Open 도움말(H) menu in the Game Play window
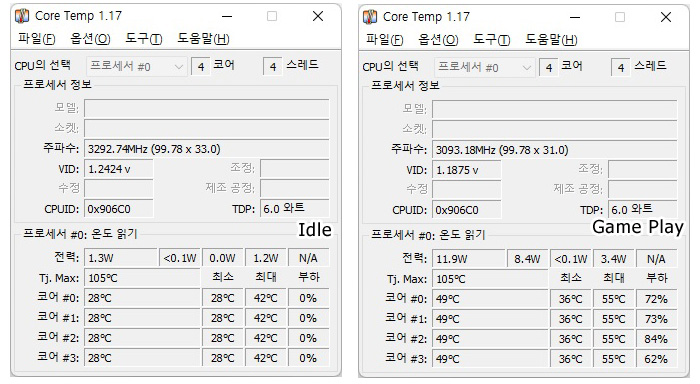The width and height of the screenshot is (700, 384). pyautogui.click(x=551, y=40)
